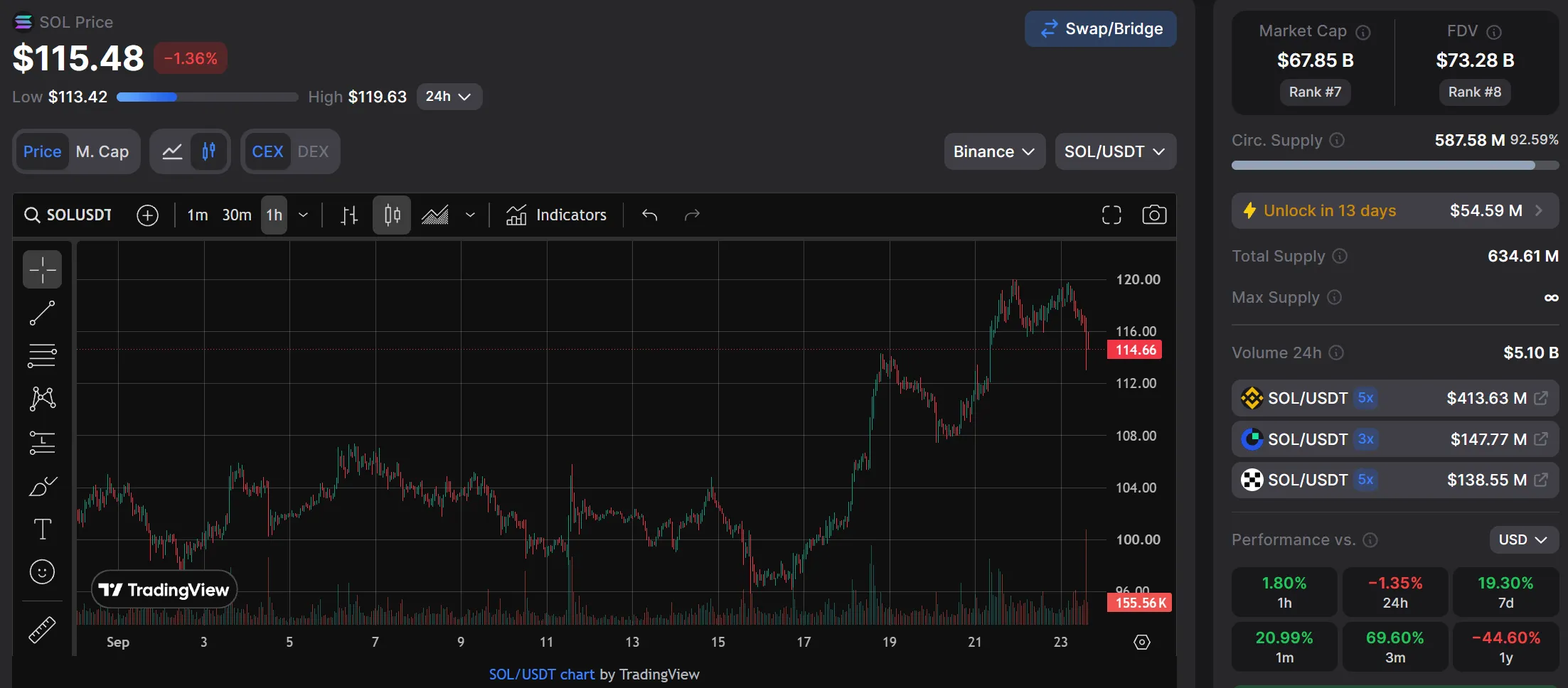The height and width of the screenshot is (688, 1568).
Task: Select DEX data source
Action: click(313, 151)
